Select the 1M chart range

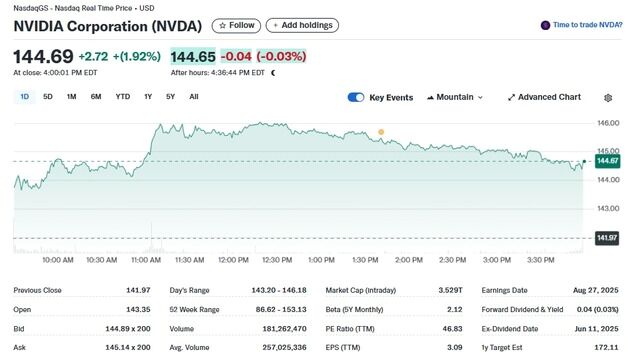tap(71, 97)
